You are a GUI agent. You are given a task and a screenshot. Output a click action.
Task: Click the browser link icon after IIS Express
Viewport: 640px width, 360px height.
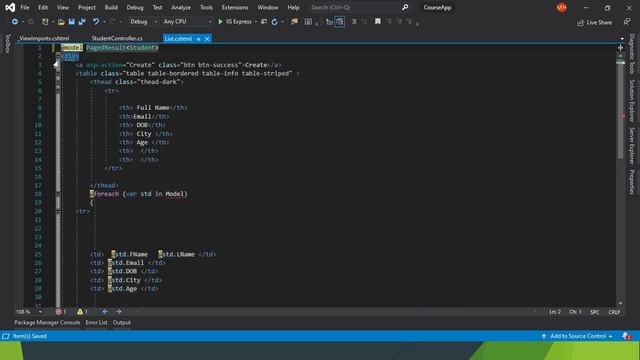pyautogui.click(x=264, y=22)
